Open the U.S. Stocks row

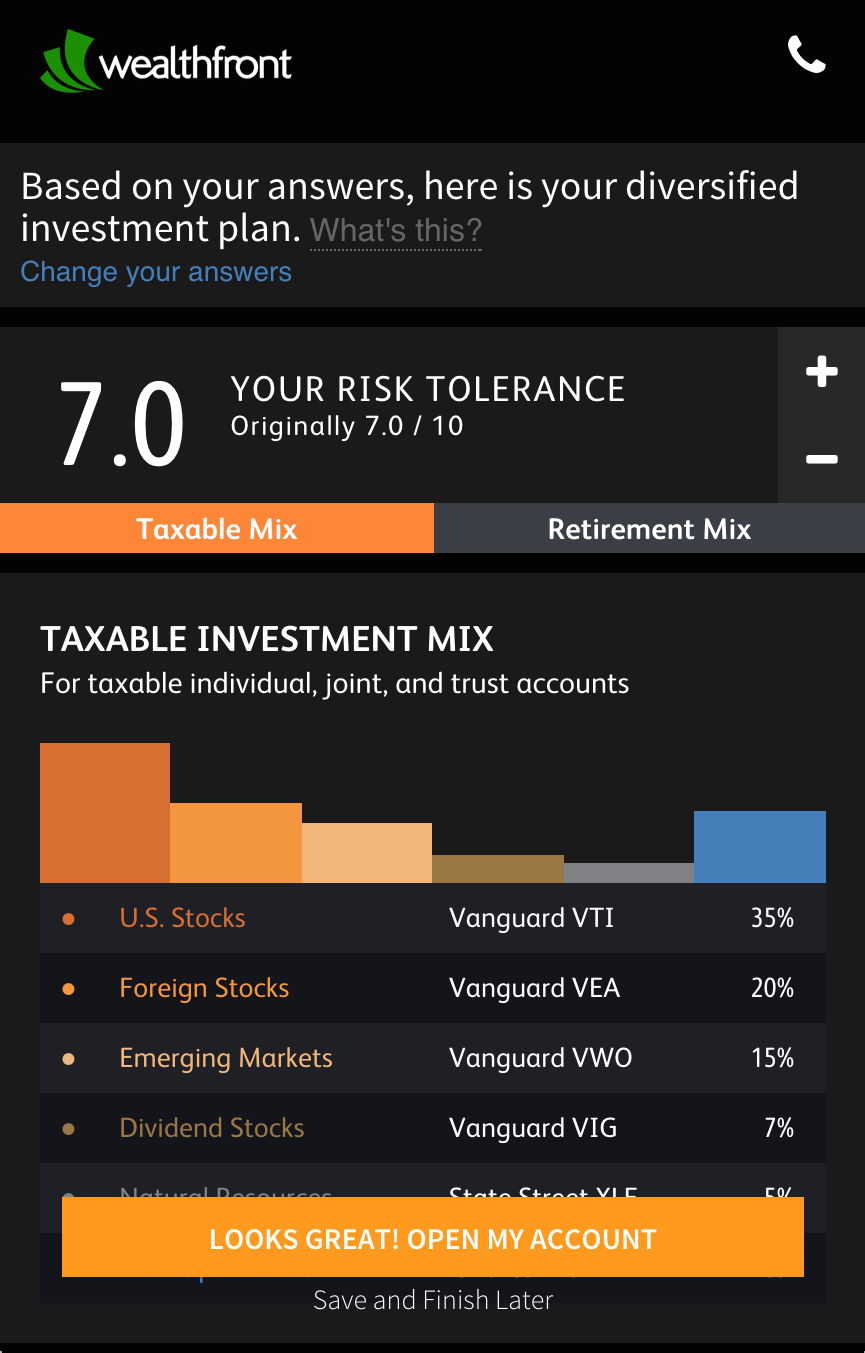pos(433,918)
